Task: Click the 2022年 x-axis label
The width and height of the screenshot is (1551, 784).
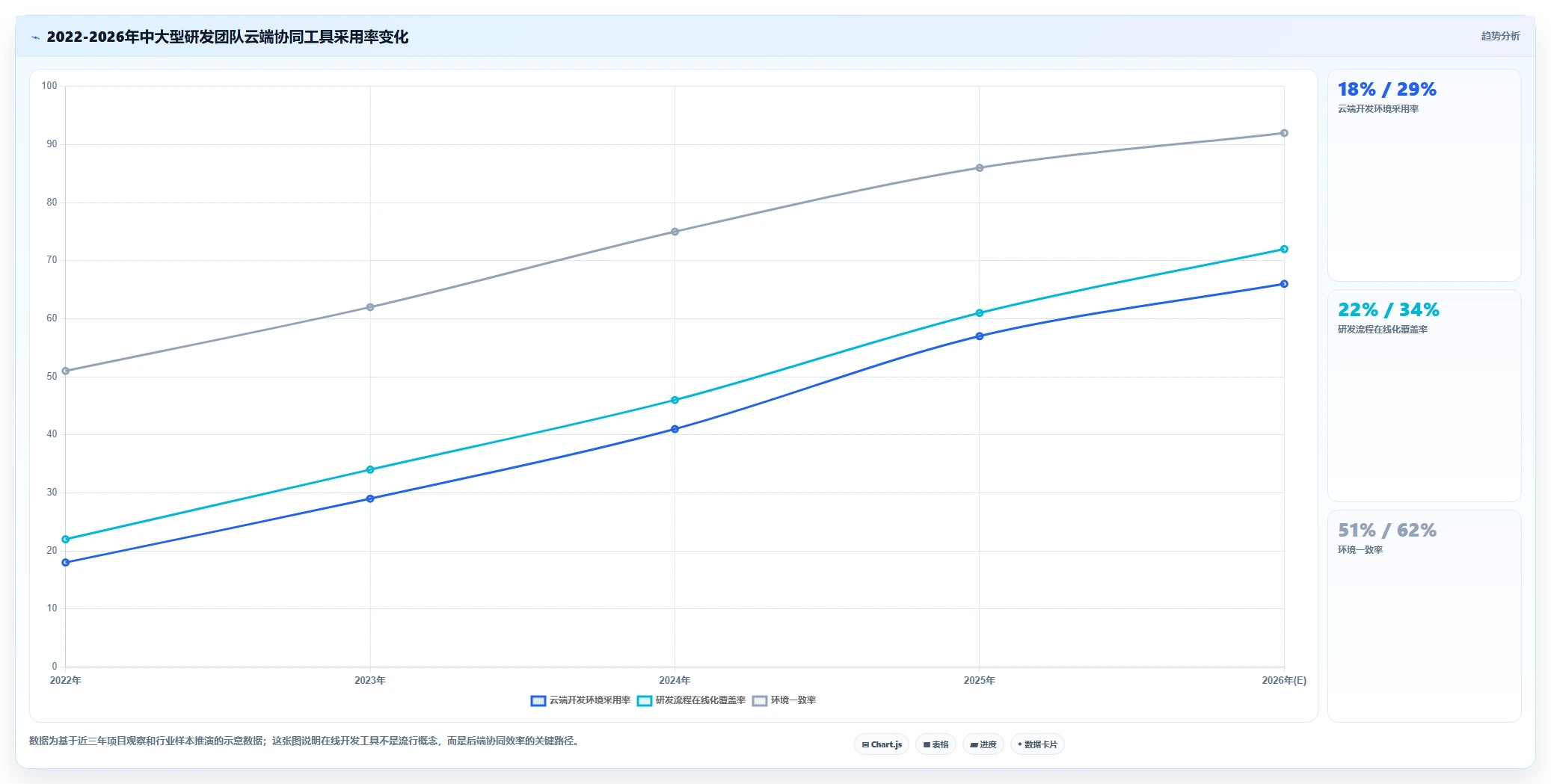Action: click(x=66, y=681)
